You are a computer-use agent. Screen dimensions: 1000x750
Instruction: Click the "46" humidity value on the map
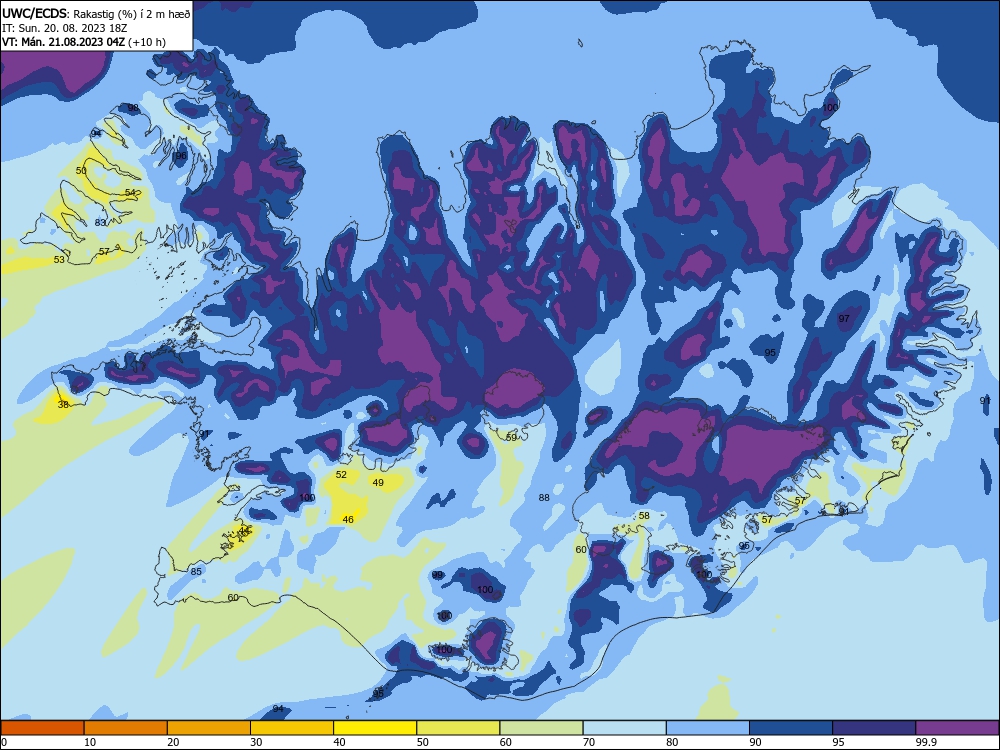[348, 519]
